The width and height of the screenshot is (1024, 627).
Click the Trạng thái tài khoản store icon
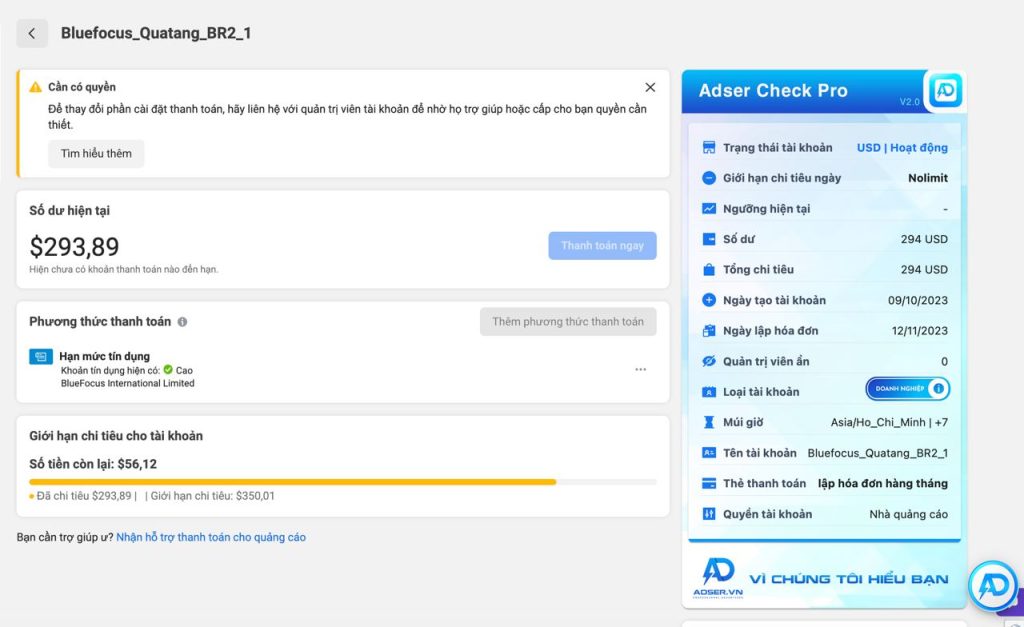(709, 148)
